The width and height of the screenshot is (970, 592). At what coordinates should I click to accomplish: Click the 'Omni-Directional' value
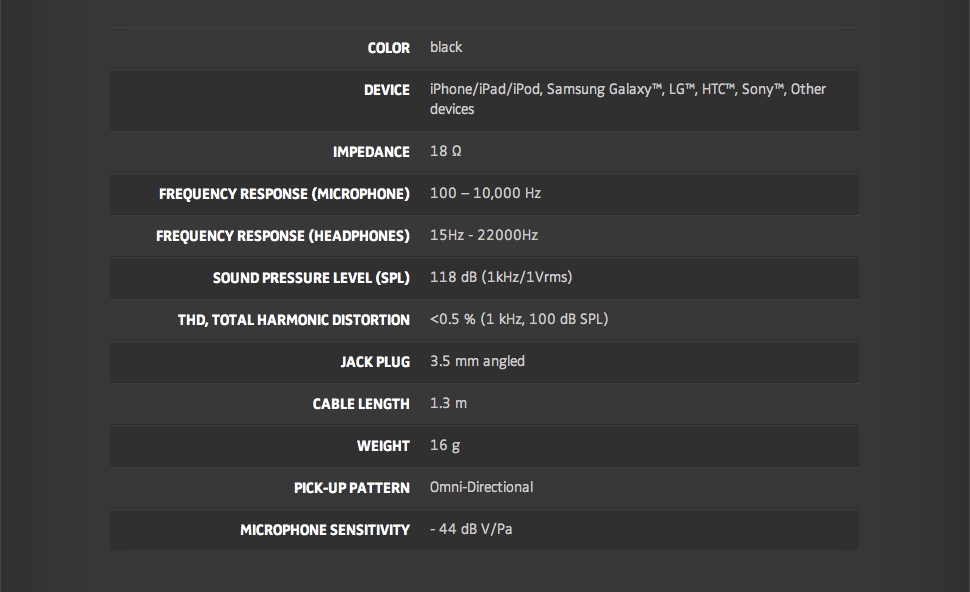[481, 487]
